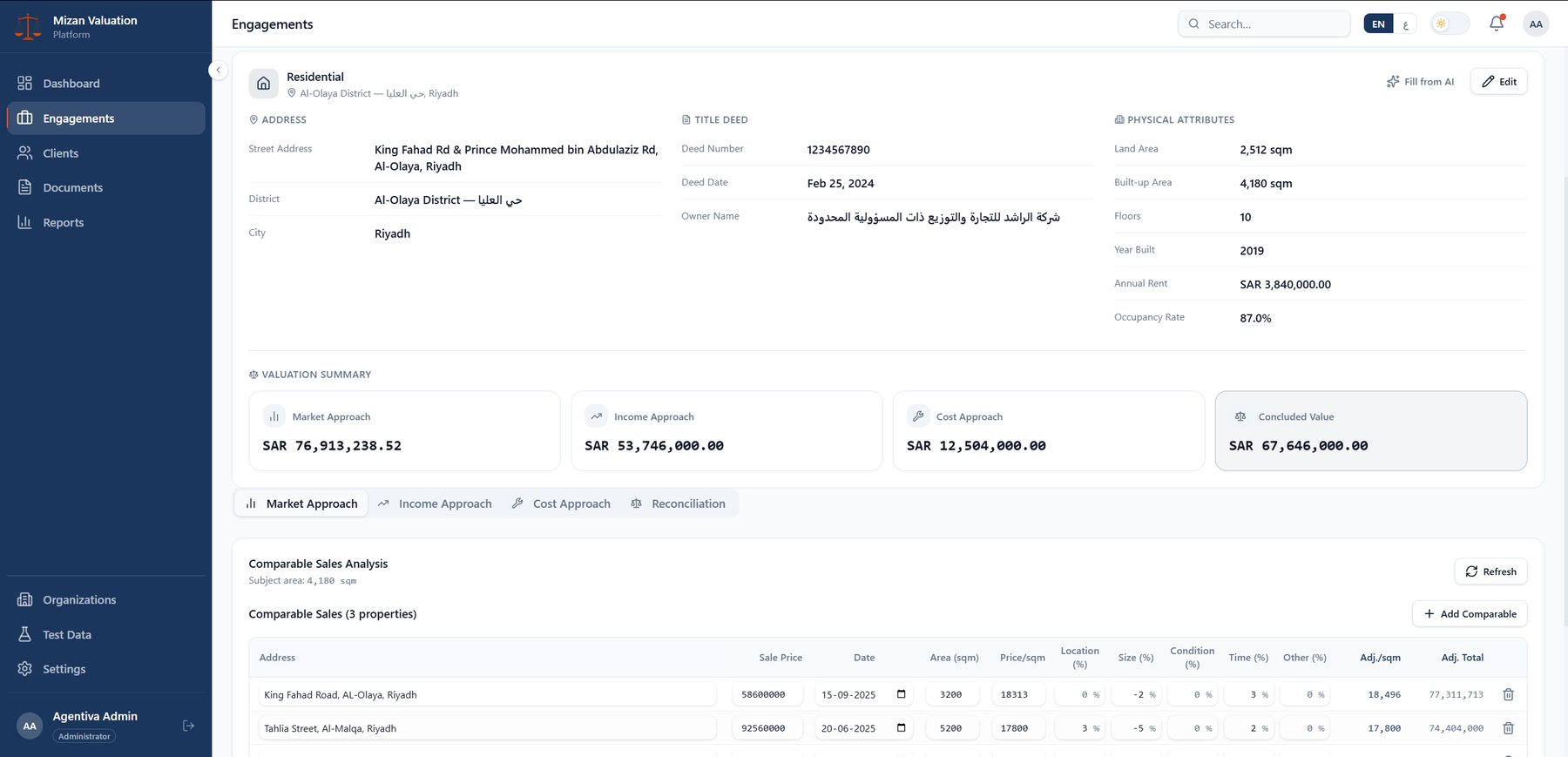Screen dimensions: 1568x757
Task: Open date picker for 20-06-2025
Action: pos(901,728)
